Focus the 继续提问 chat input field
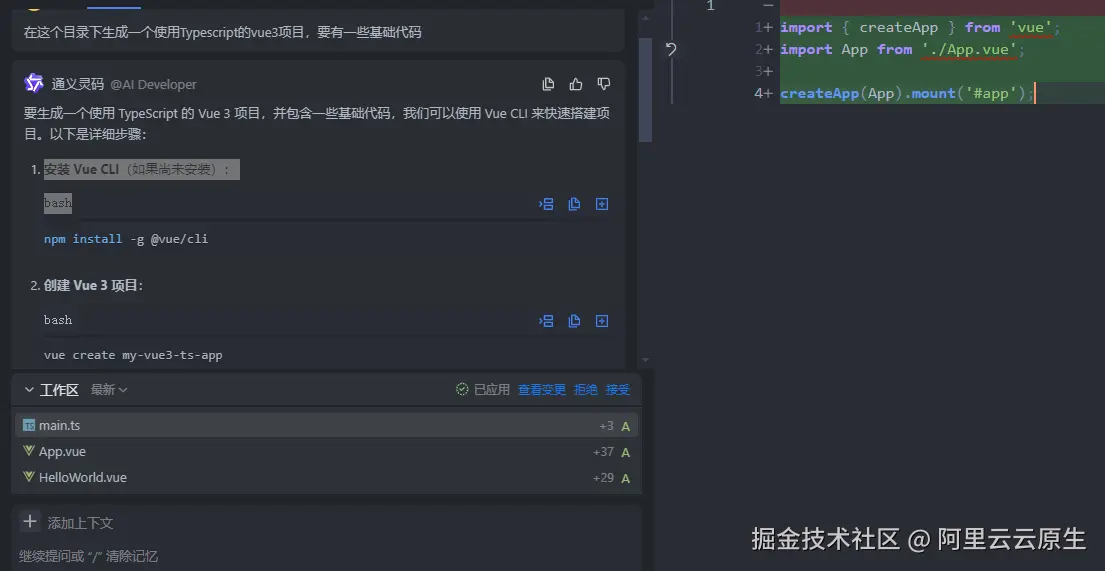The image size is (1105, 571). [x=326, y=555]
